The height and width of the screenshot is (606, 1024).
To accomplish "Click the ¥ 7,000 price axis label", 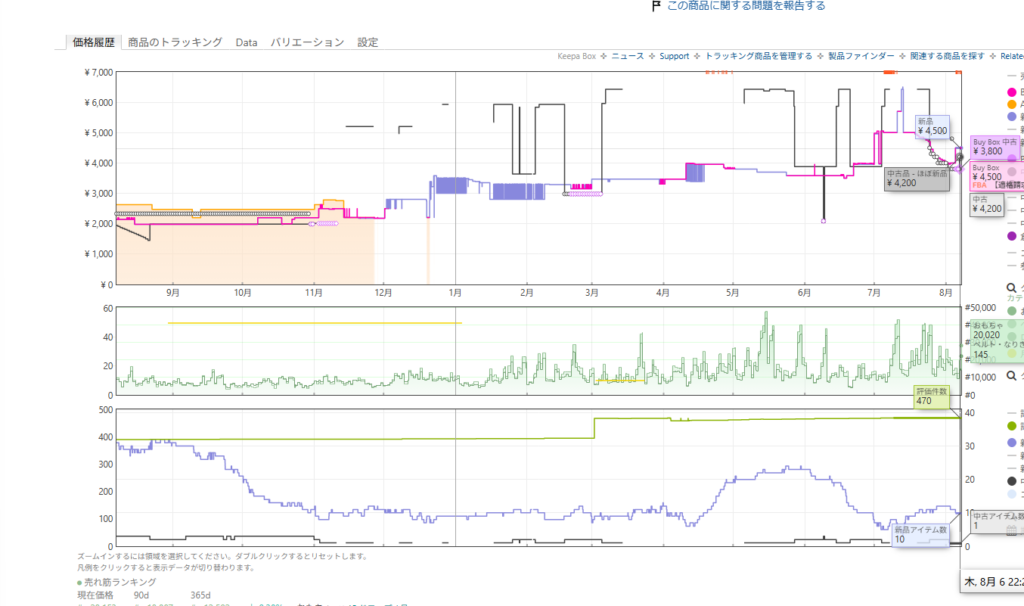I will (x=99, y=72).
